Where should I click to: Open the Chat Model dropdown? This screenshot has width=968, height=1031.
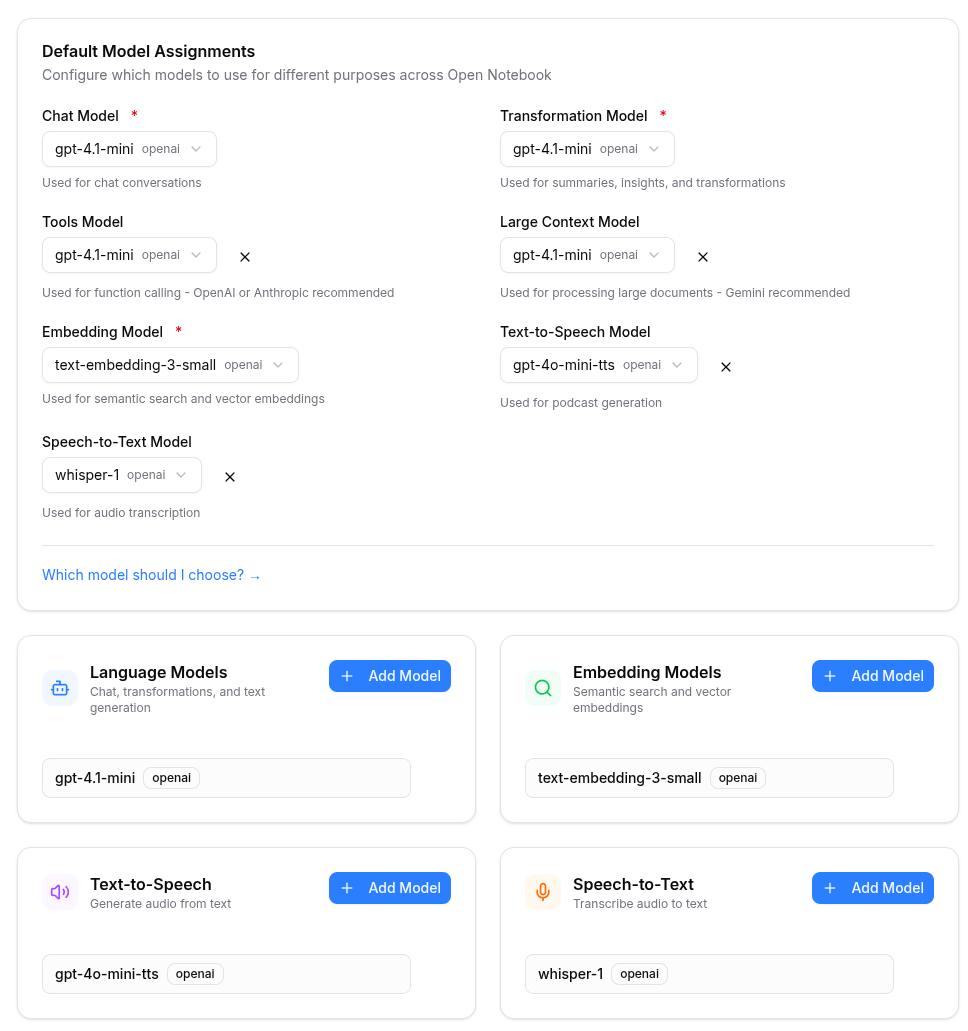pyautogui.click(x=129, y=149)
